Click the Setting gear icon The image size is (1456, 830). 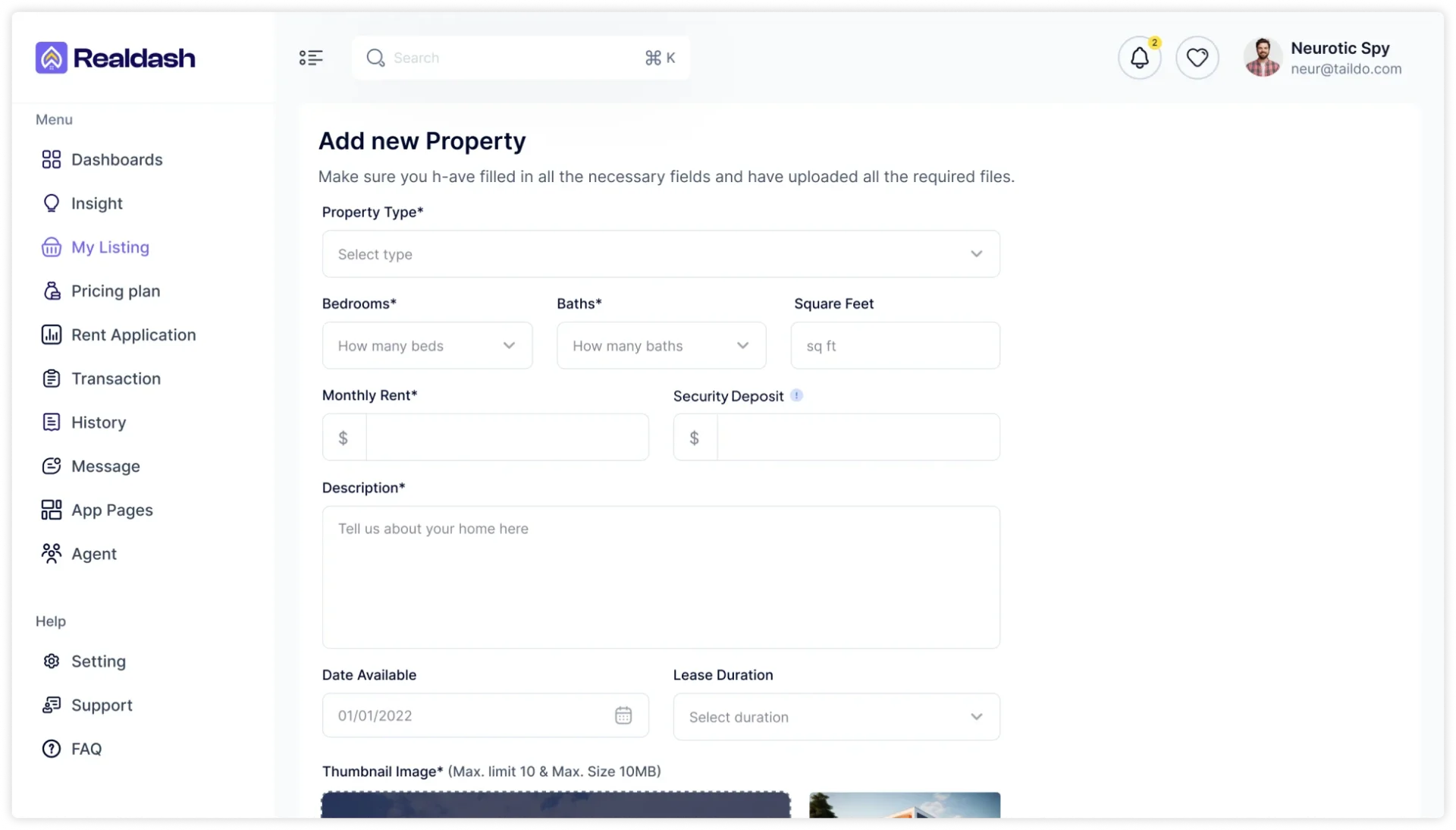click(x=52, y=662)
